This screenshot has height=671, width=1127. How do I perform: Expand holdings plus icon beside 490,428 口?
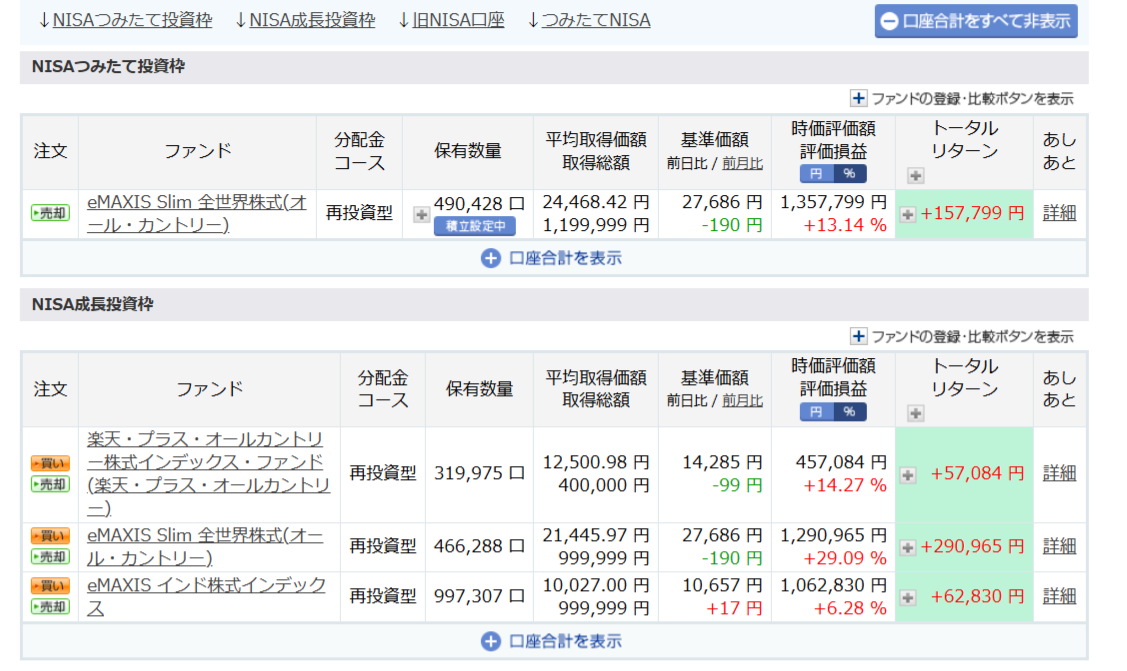pyautogui.click(x=421, y=214)
